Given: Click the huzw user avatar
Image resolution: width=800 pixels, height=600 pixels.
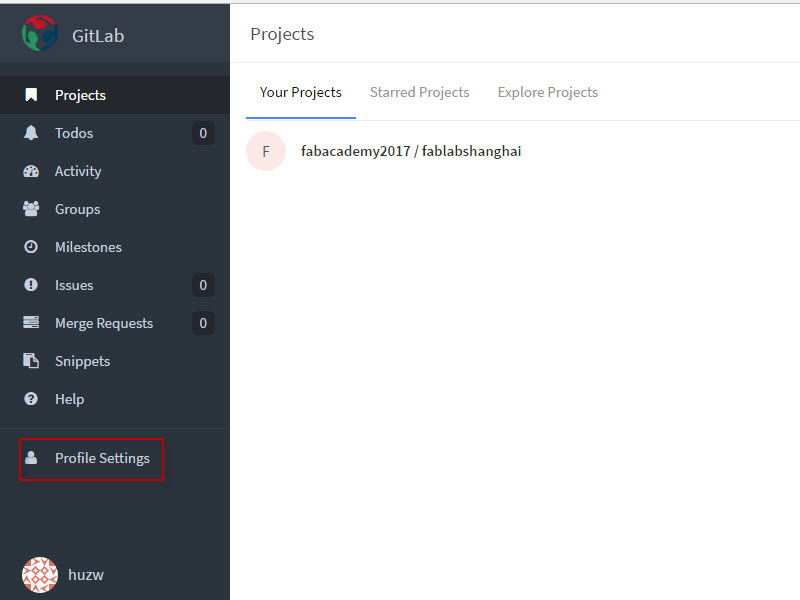Looking at the screenshot, I should point(40,574).
